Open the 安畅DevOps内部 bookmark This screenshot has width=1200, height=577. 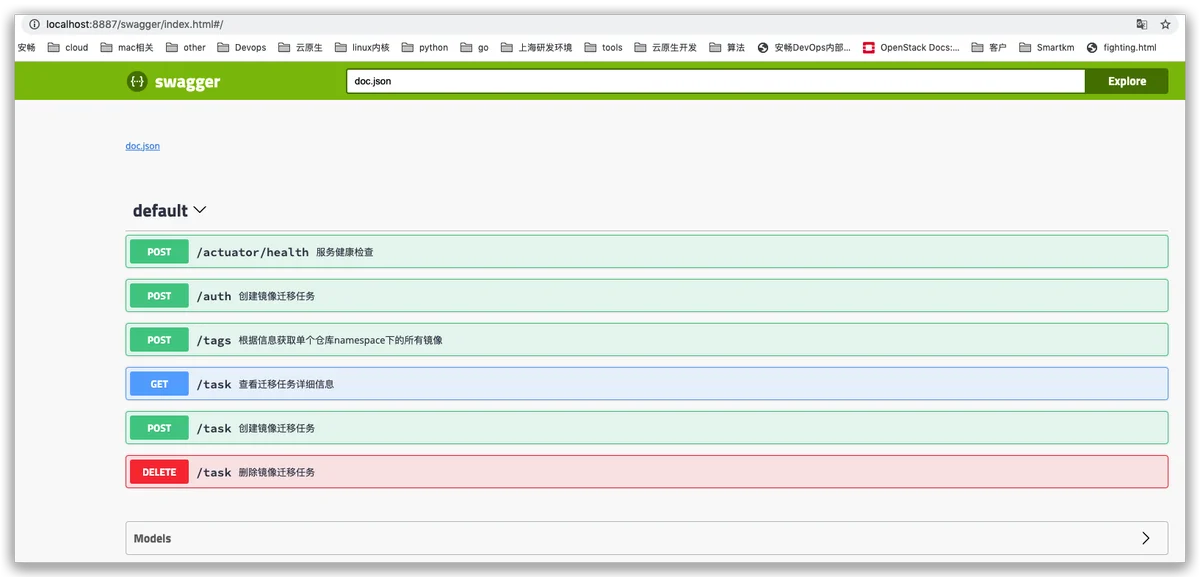805,47
